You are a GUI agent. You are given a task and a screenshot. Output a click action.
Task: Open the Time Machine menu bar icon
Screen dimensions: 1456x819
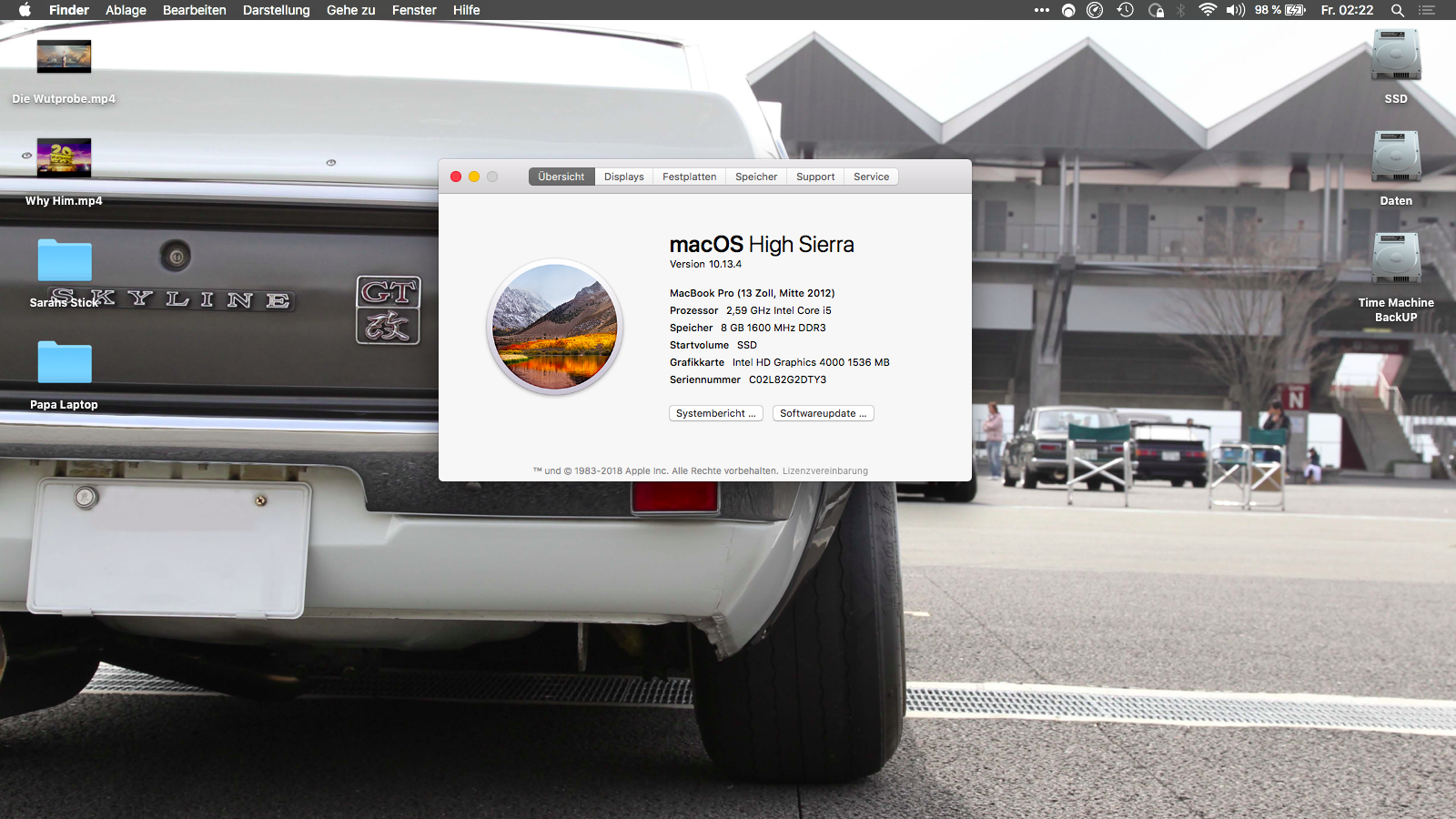(1126, 10)
